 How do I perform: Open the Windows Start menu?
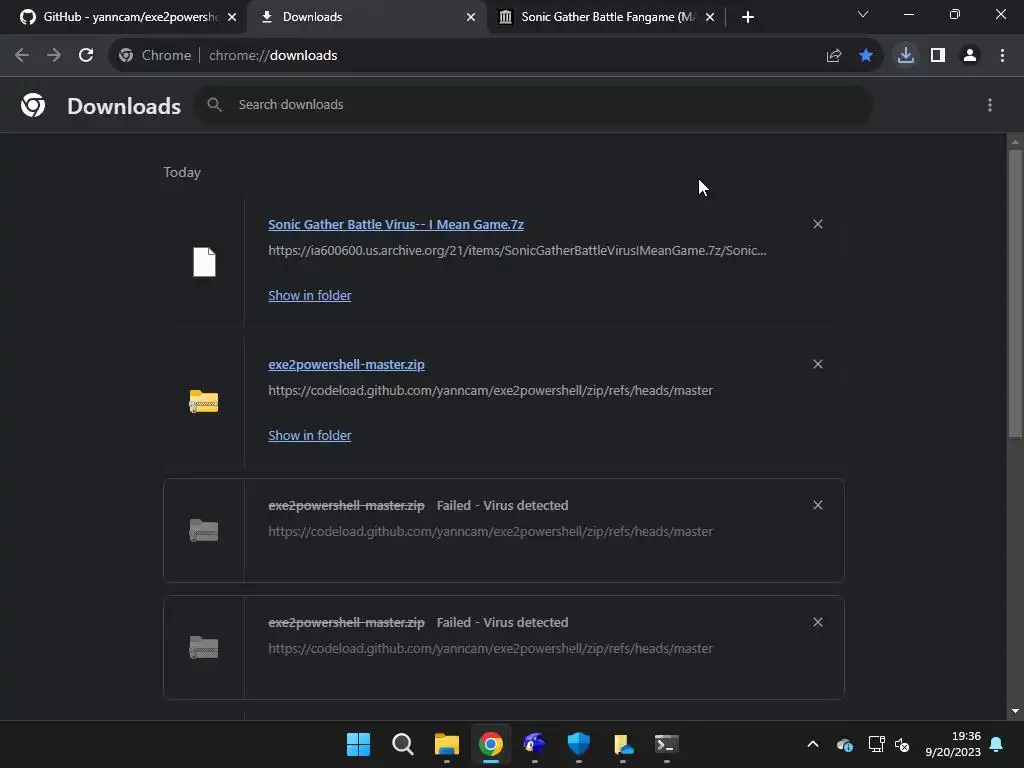tap(359, 744)
